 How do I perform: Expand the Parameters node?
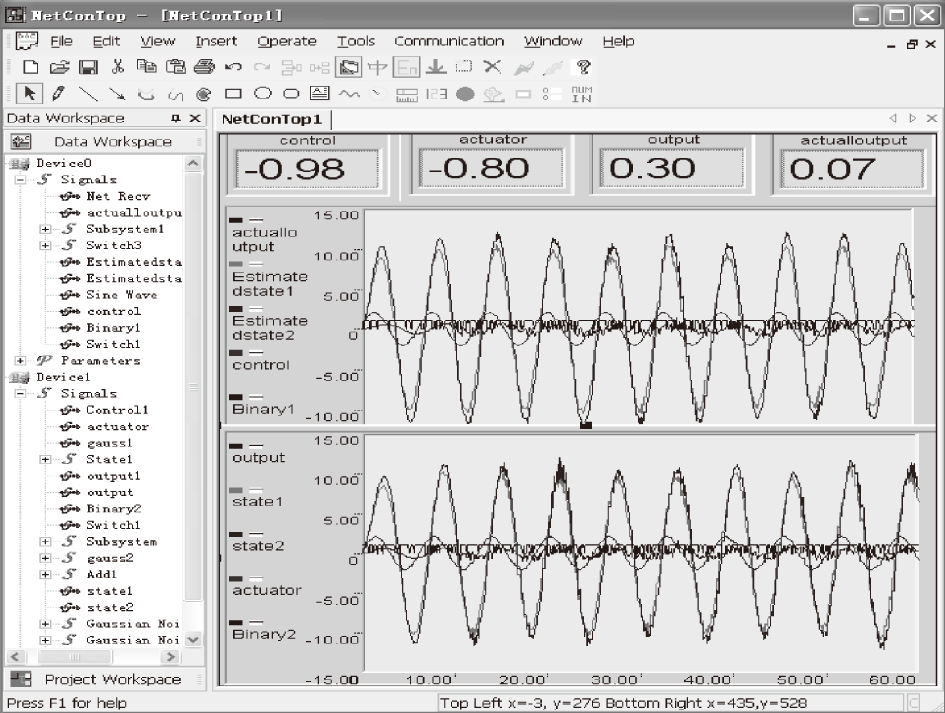pyautogui.click(x=20, y=360)
